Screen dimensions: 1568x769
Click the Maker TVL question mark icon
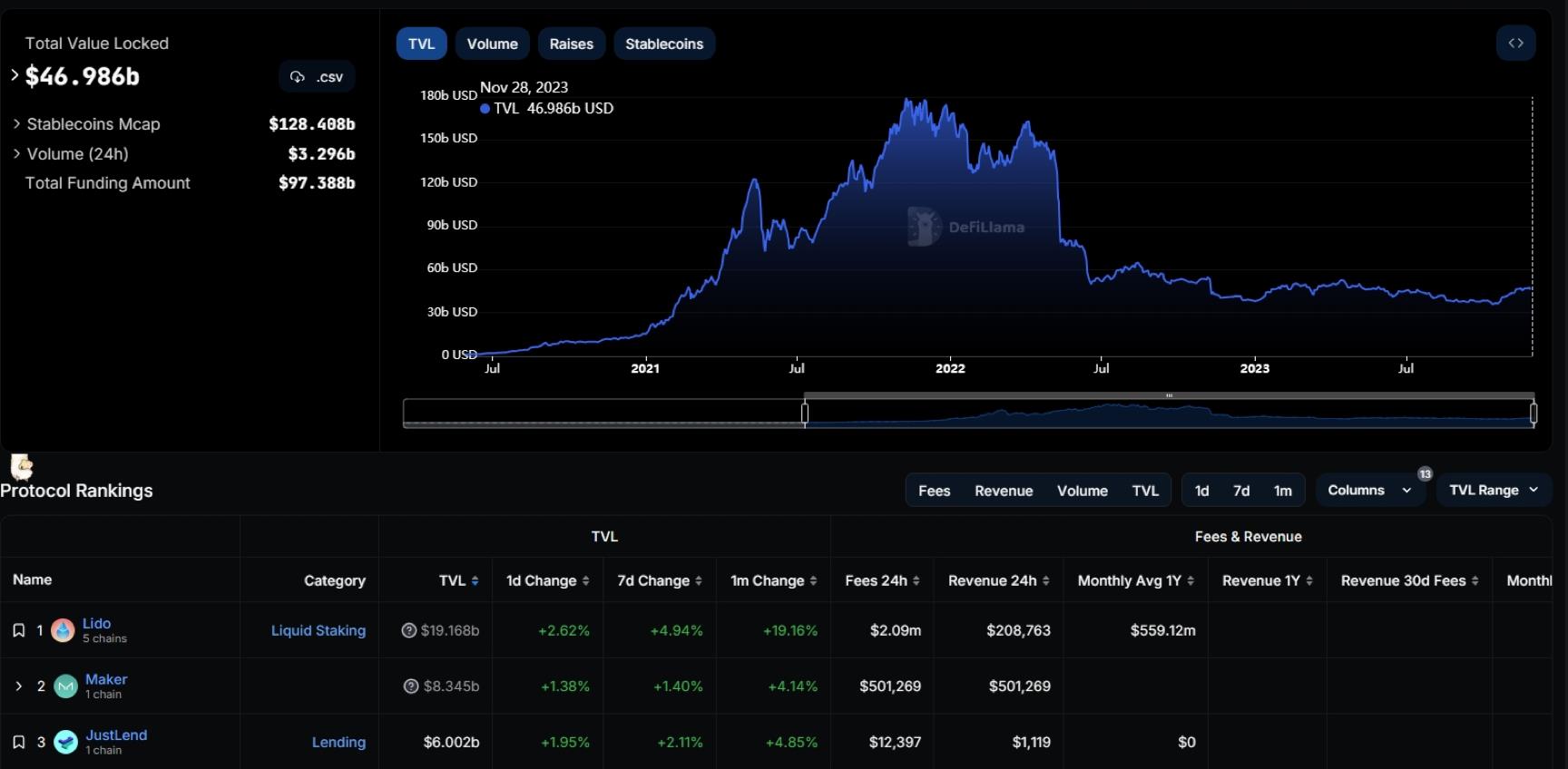pos(411,686)
